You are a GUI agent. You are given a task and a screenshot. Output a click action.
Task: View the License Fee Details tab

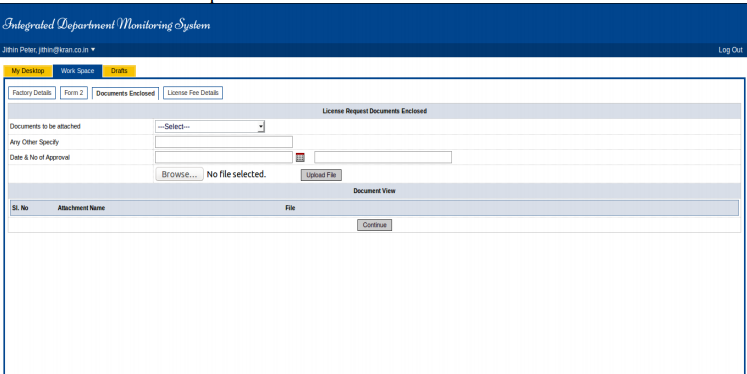193,93
